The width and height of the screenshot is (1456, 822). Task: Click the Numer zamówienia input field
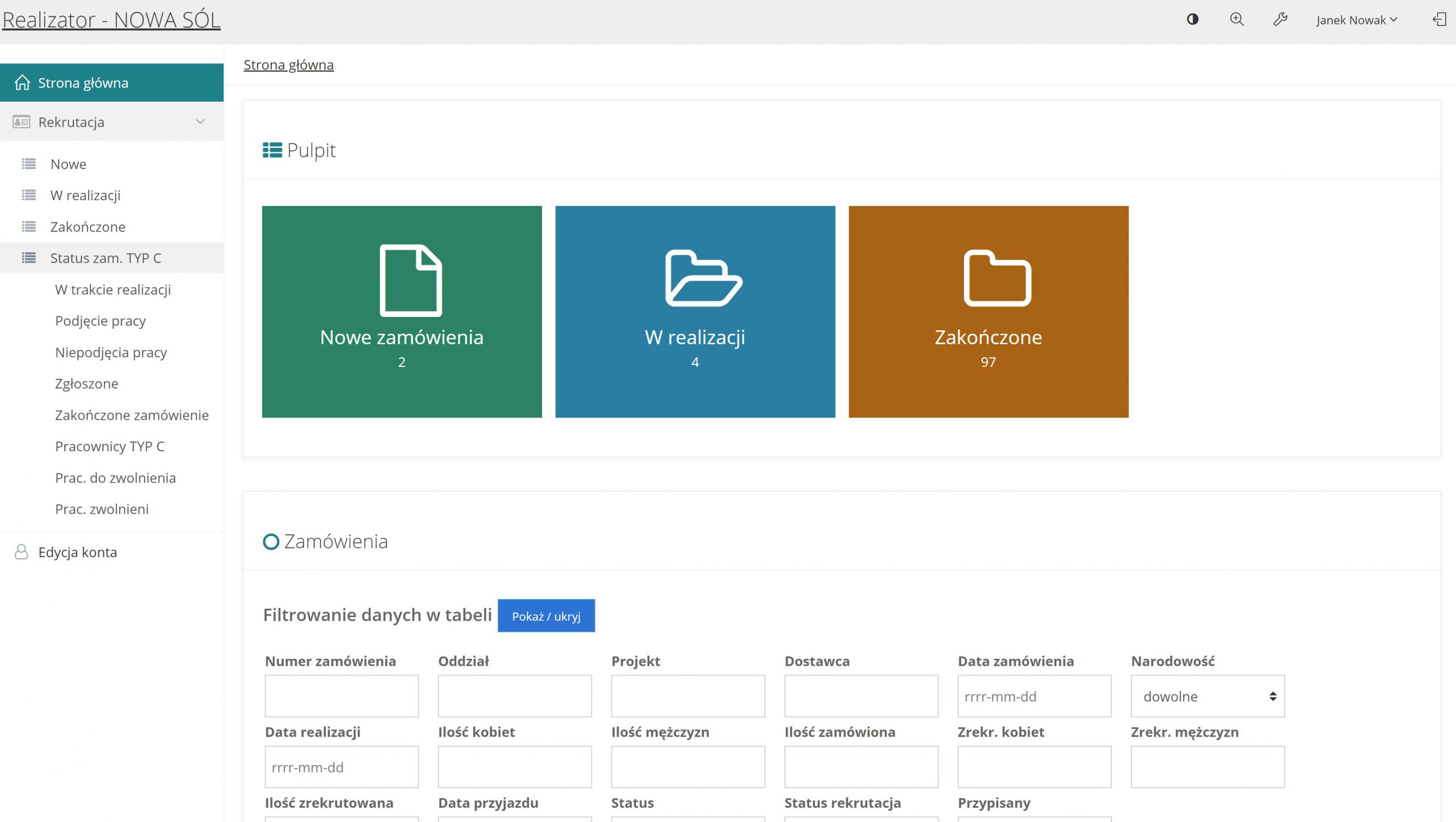[341, 696]
